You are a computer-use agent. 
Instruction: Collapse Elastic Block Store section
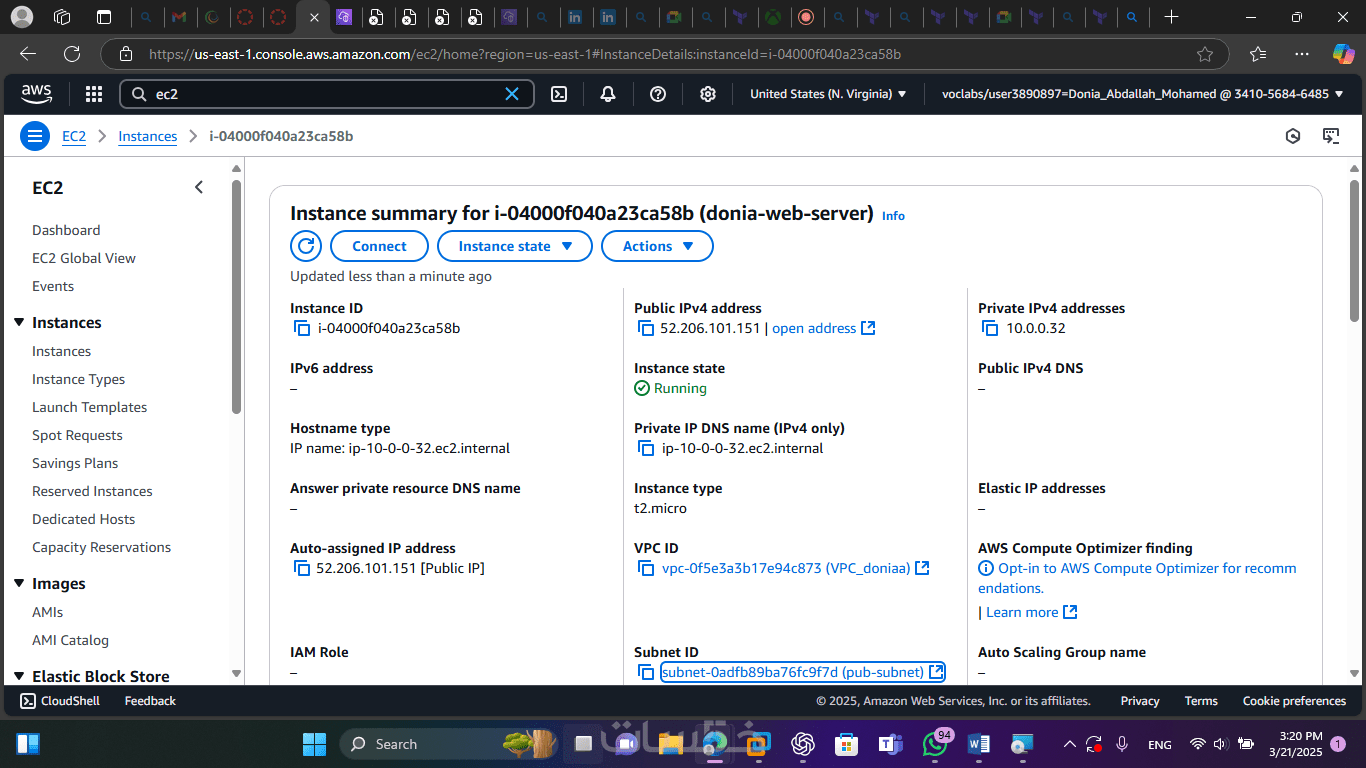(19, 676)
